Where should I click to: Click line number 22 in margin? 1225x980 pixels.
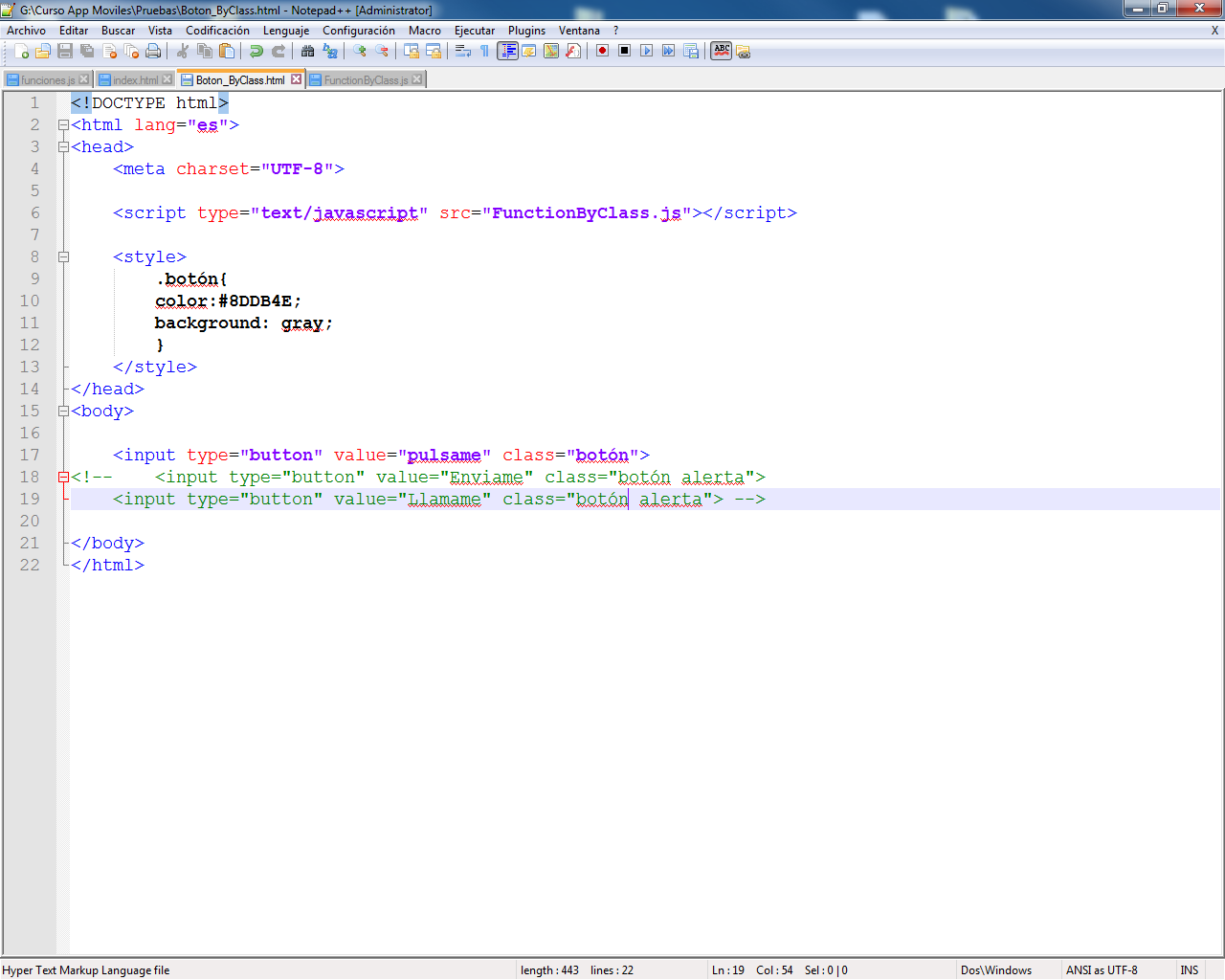coord(30,565)
